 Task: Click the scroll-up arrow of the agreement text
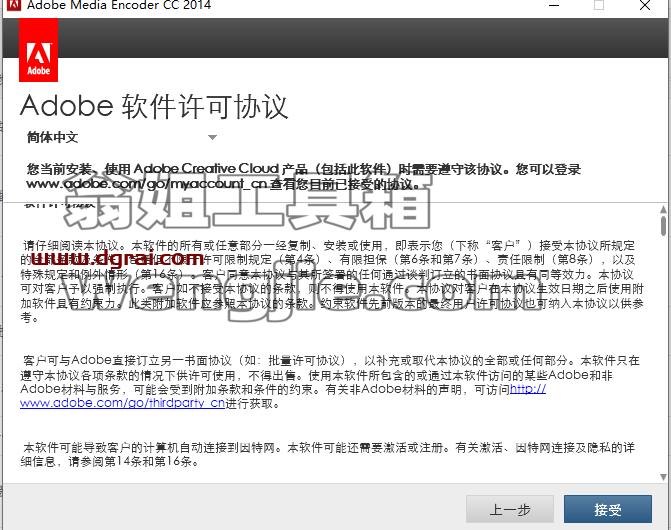[663, 209]
